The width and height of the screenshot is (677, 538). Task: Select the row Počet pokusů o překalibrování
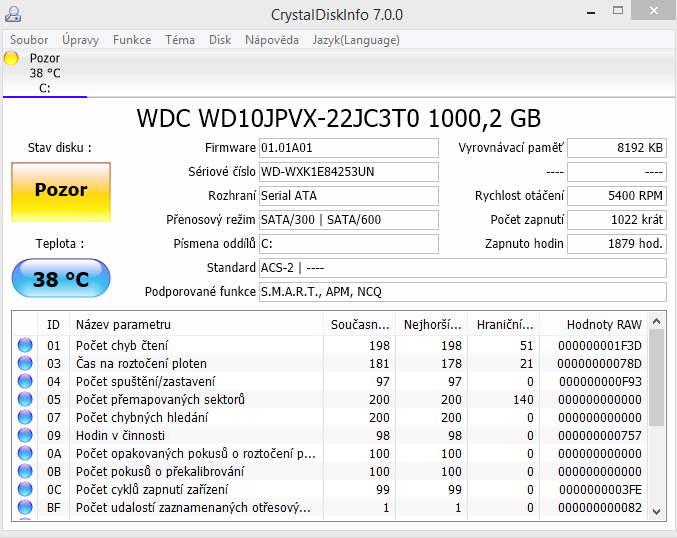point(330,472)
